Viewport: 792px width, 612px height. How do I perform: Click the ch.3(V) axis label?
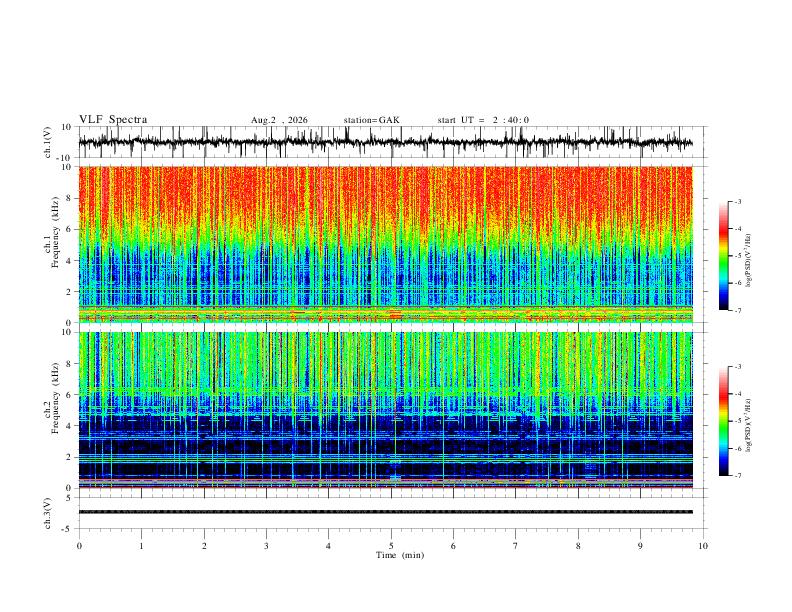48,513
